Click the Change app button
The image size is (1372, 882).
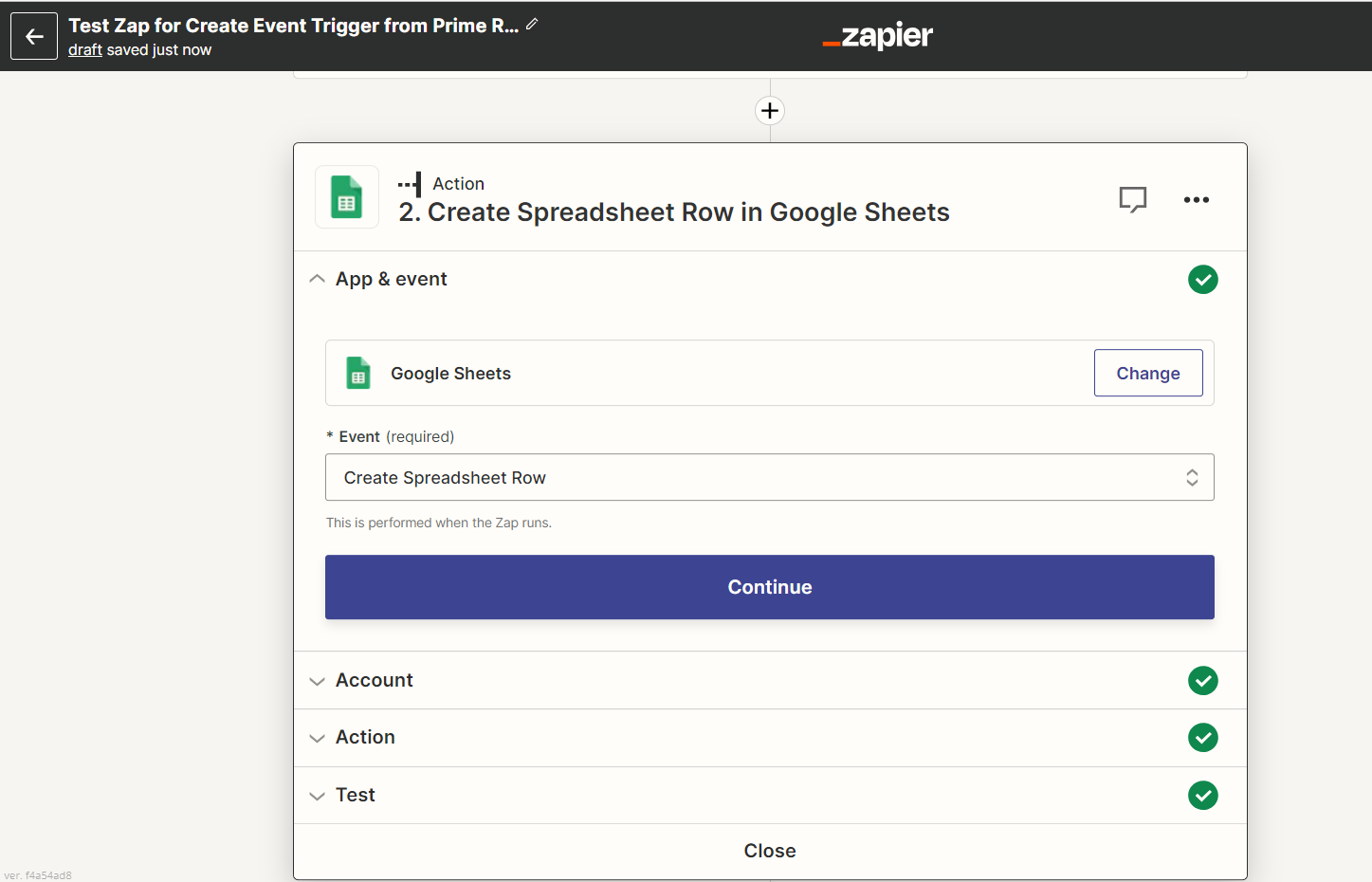1147,374
